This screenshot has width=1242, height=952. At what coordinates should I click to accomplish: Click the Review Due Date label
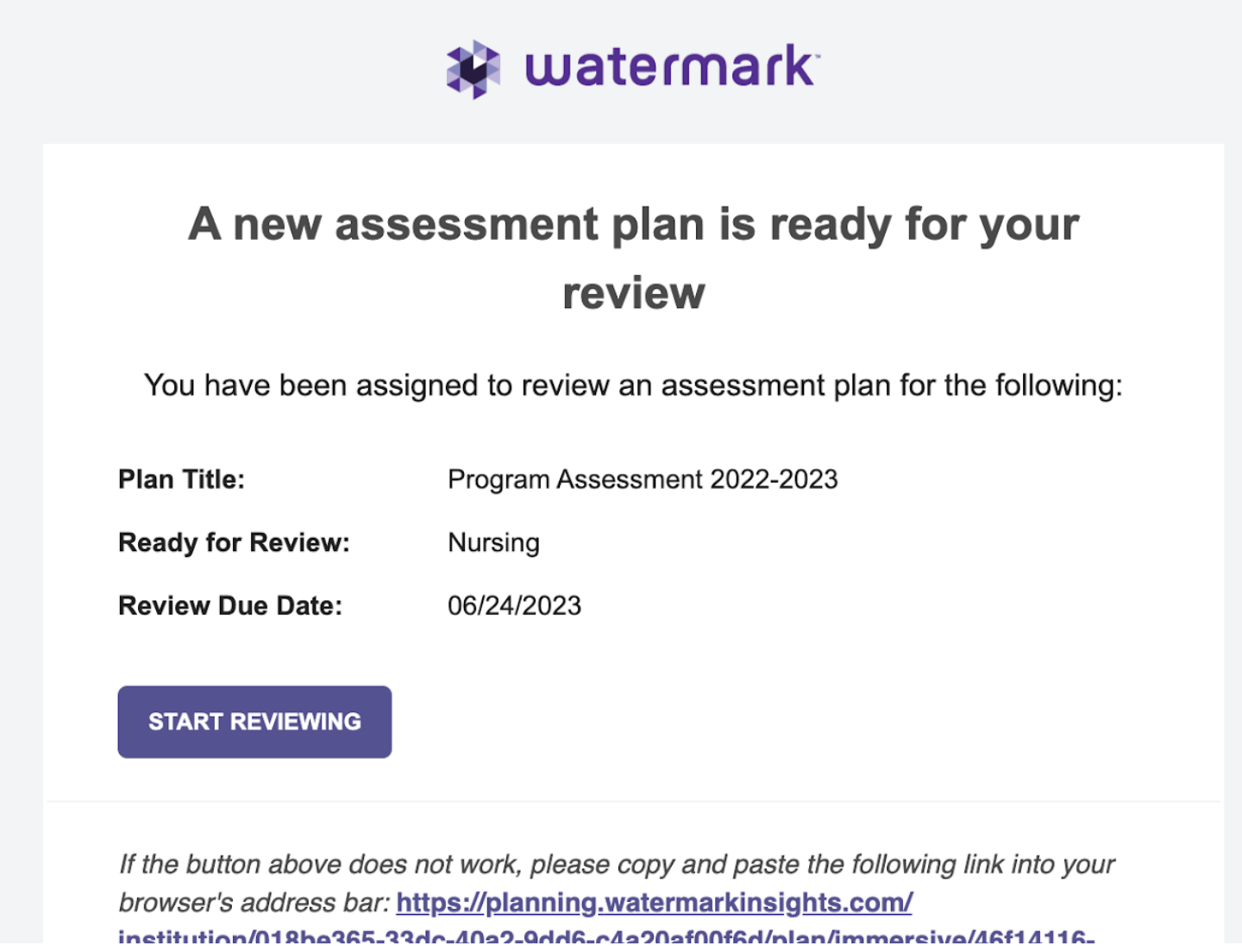point(230,605)
